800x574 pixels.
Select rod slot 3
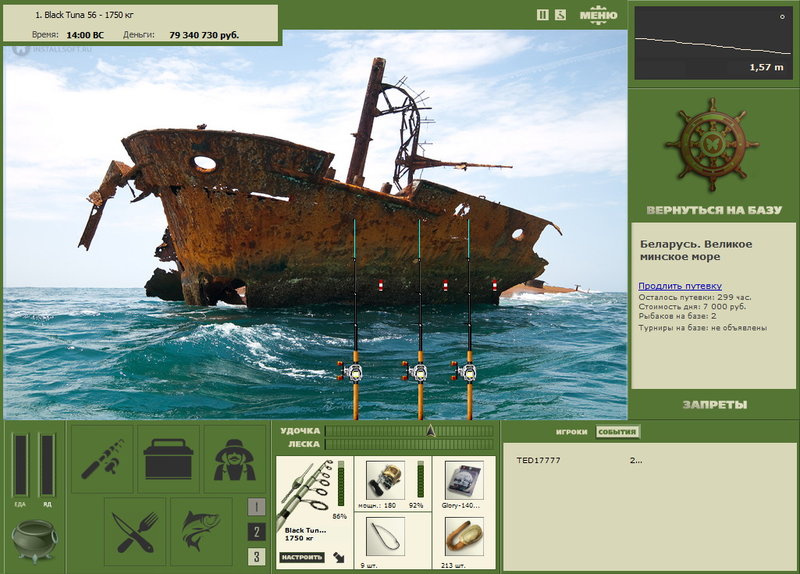coord(257,557)
